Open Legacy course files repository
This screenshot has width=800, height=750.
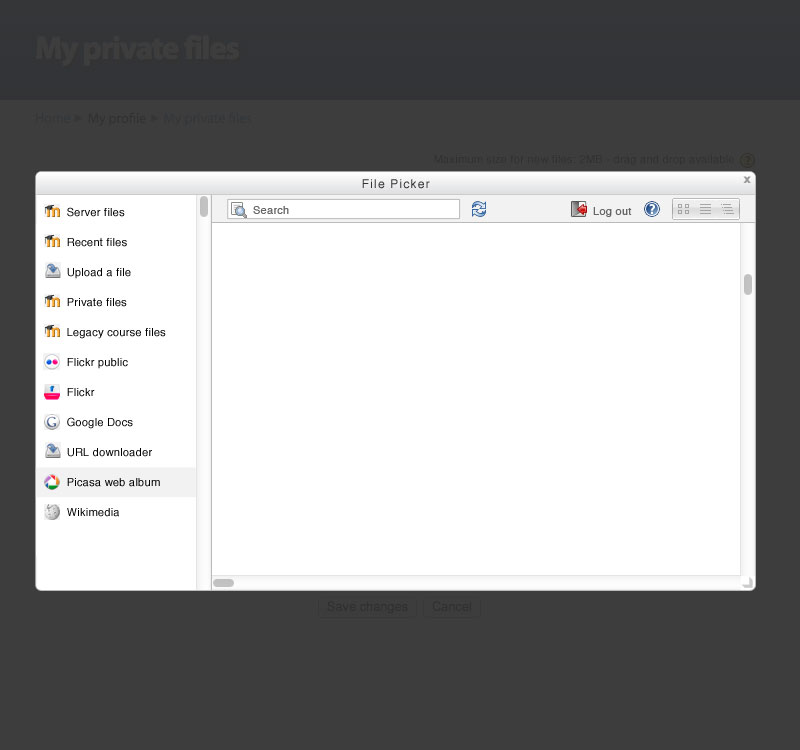pos(116,332)
